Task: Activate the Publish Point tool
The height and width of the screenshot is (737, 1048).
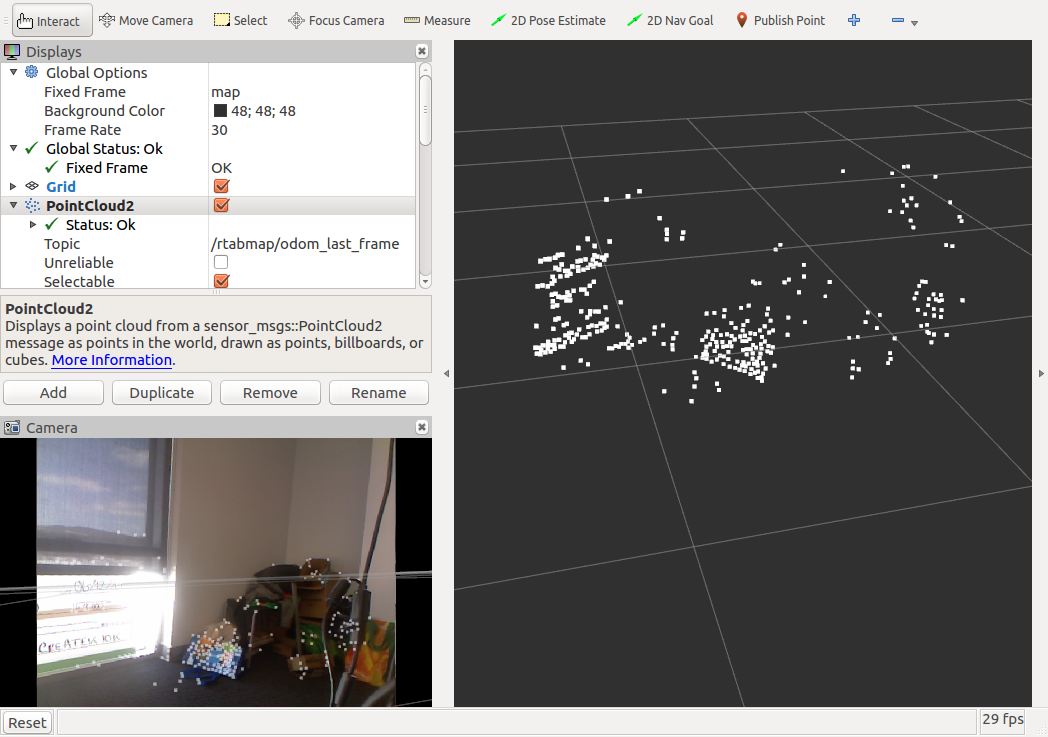Action: pos(779,20)
